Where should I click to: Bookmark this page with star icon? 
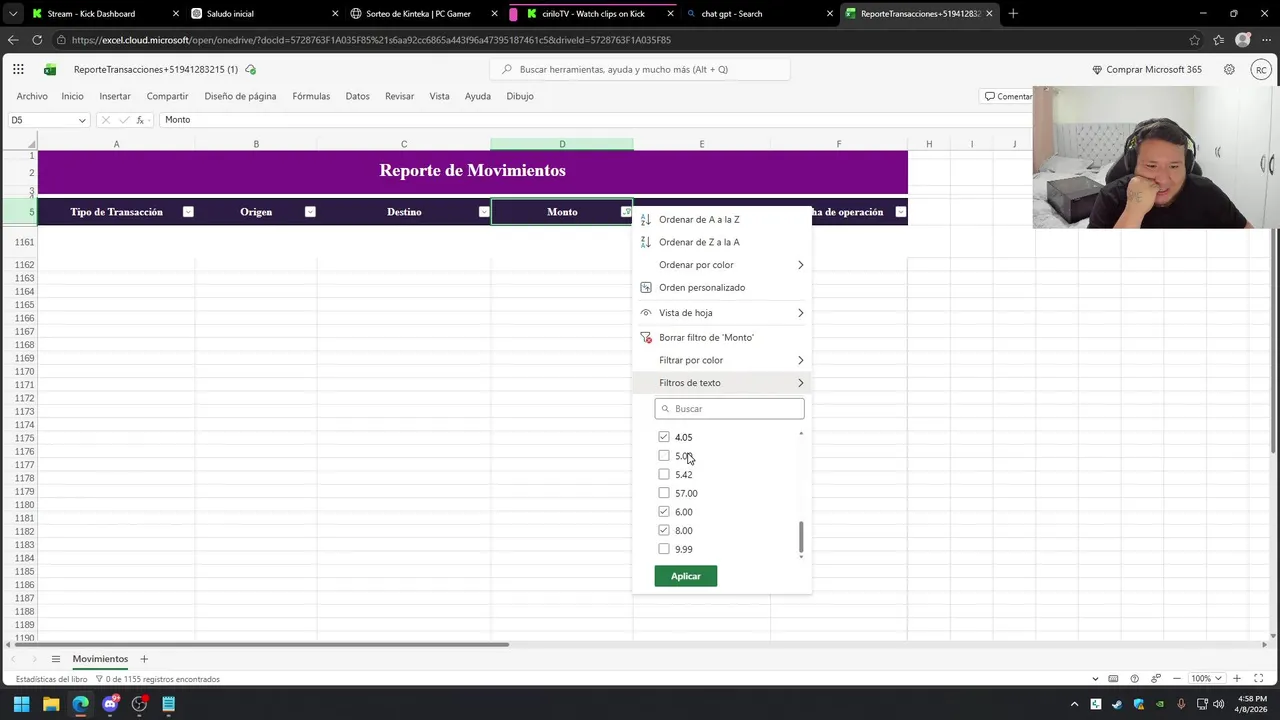tap(1194, 40)
